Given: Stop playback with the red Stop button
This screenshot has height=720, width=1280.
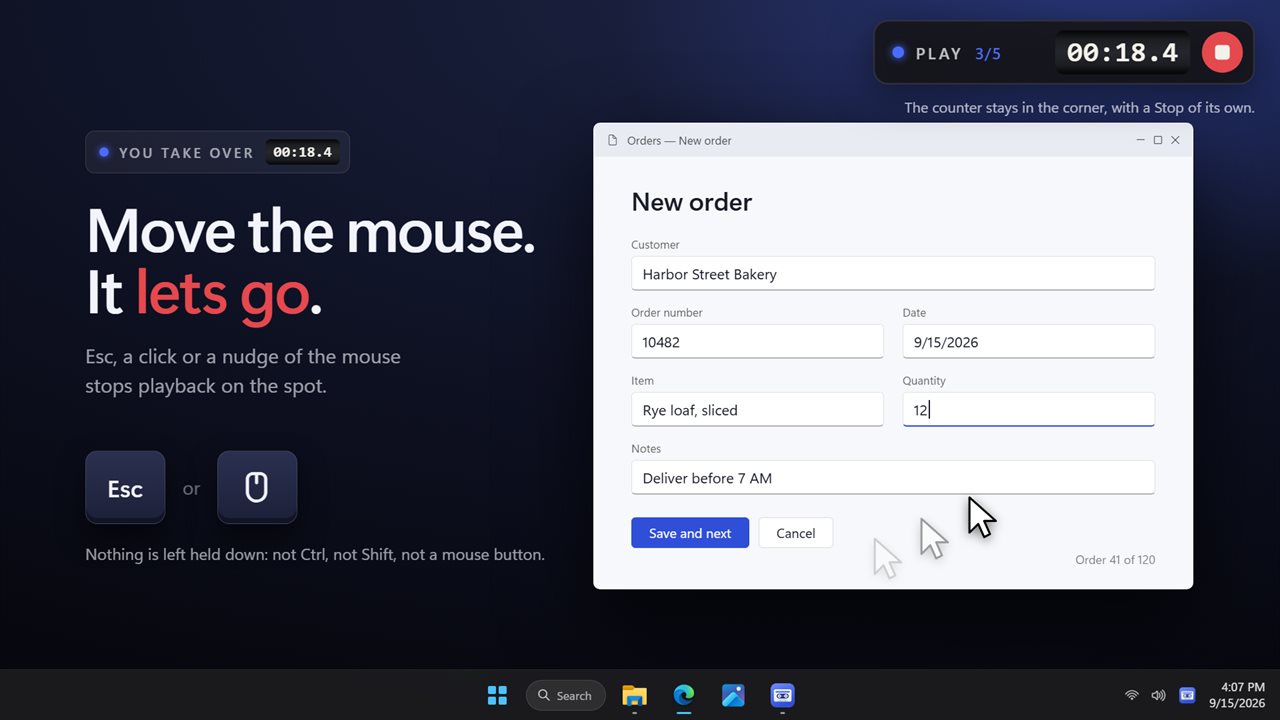Looking at the screenshot, I should 1222,53.
